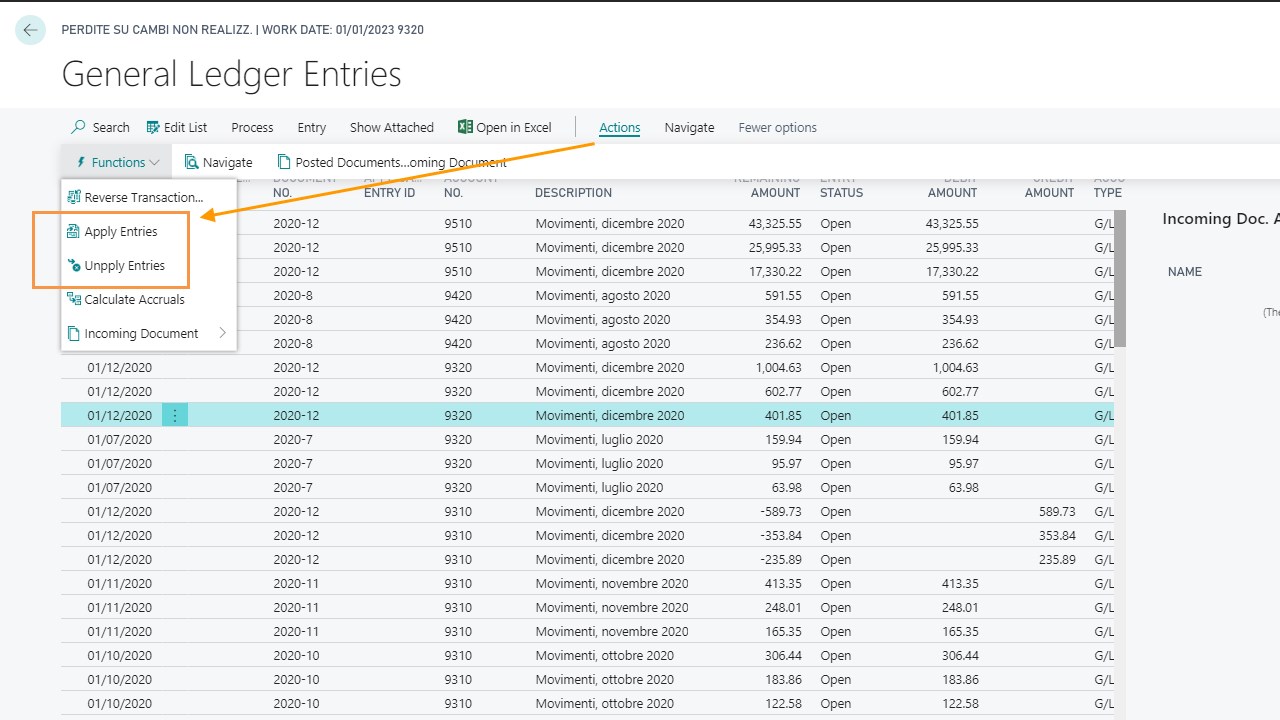
Task: Select the Actions tab
Action: [620, 127]
